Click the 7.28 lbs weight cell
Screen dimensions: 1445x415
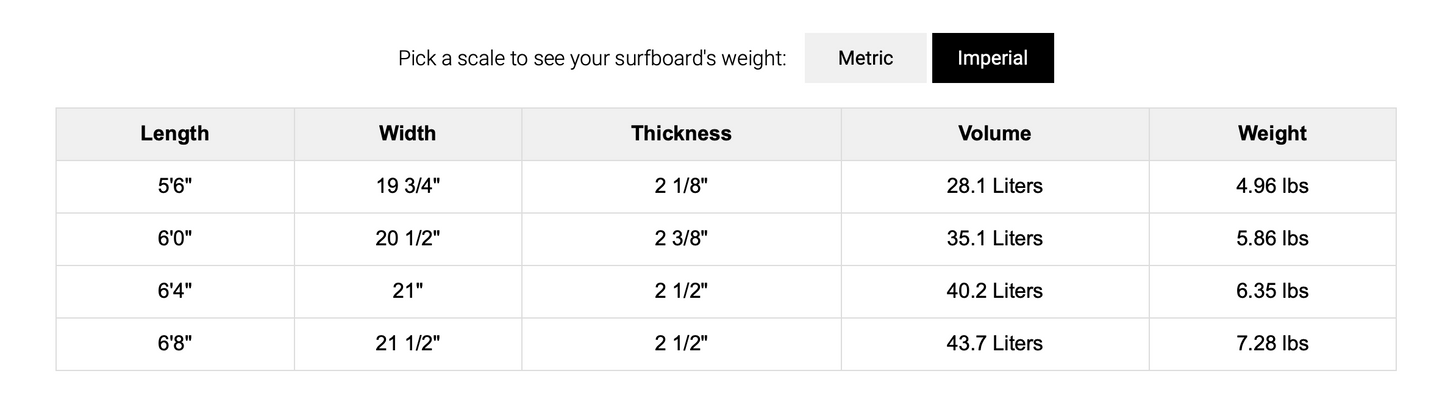1272,344
